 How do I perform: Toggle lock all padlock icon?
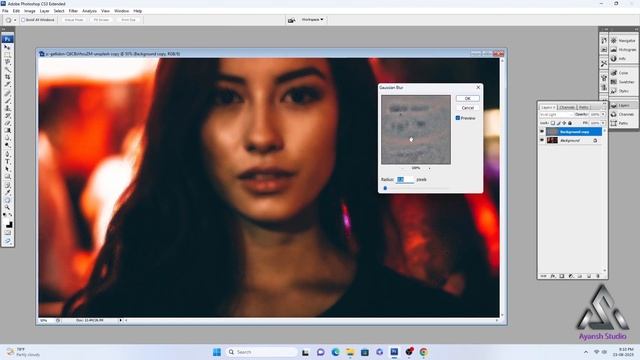[570, 123]
